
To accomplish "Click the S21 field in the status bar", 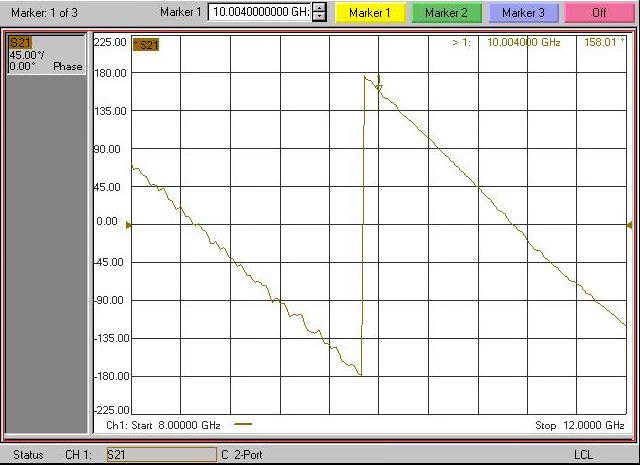I will [160, 455].
